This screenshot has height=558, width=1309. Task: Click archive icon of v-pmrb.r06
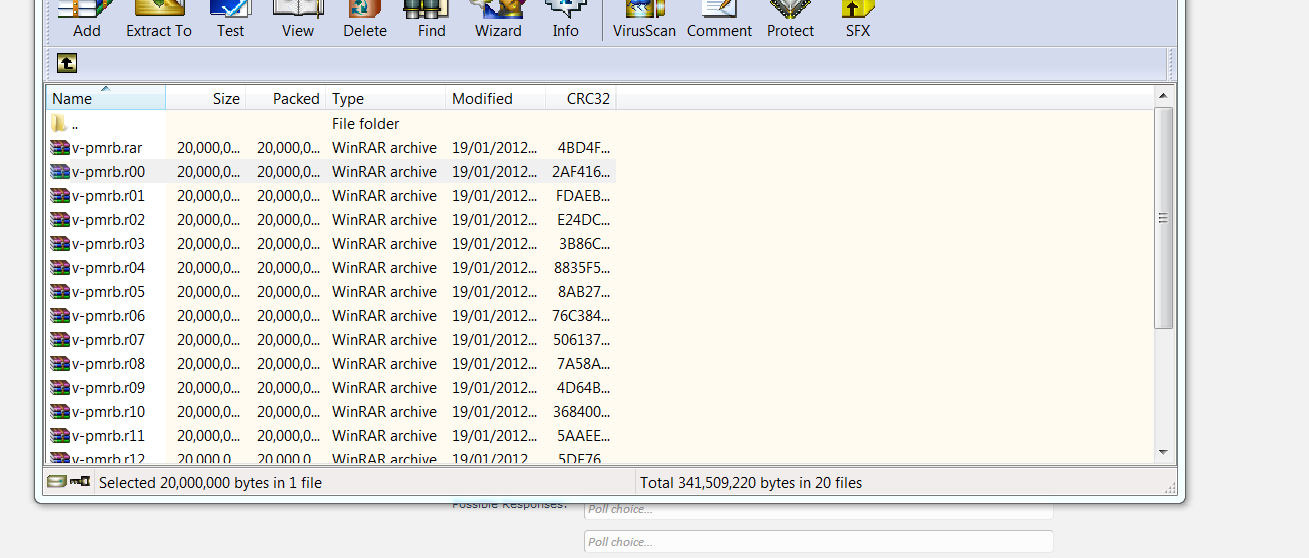coord(60,316)
